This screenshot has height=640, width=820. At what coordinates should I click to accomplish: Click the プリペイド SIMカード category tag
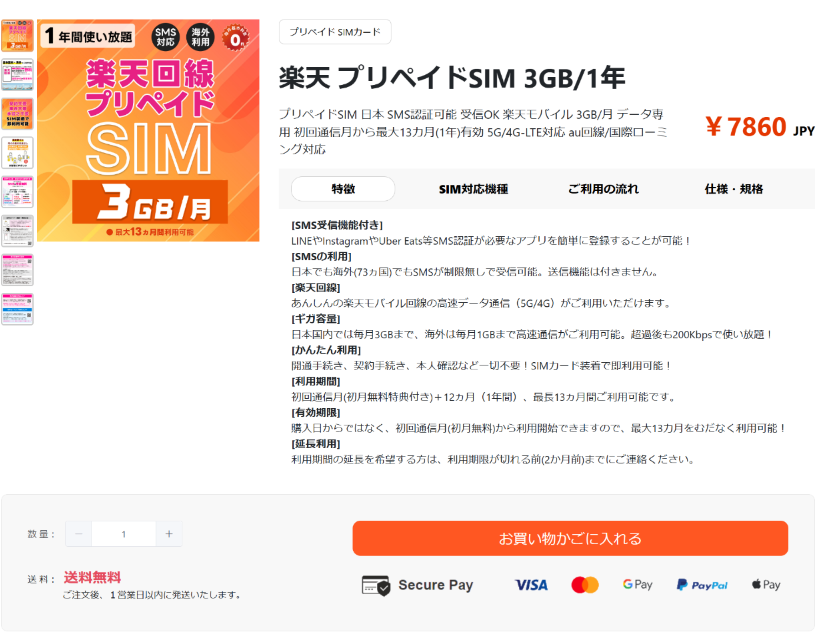[x=335, y=32]
